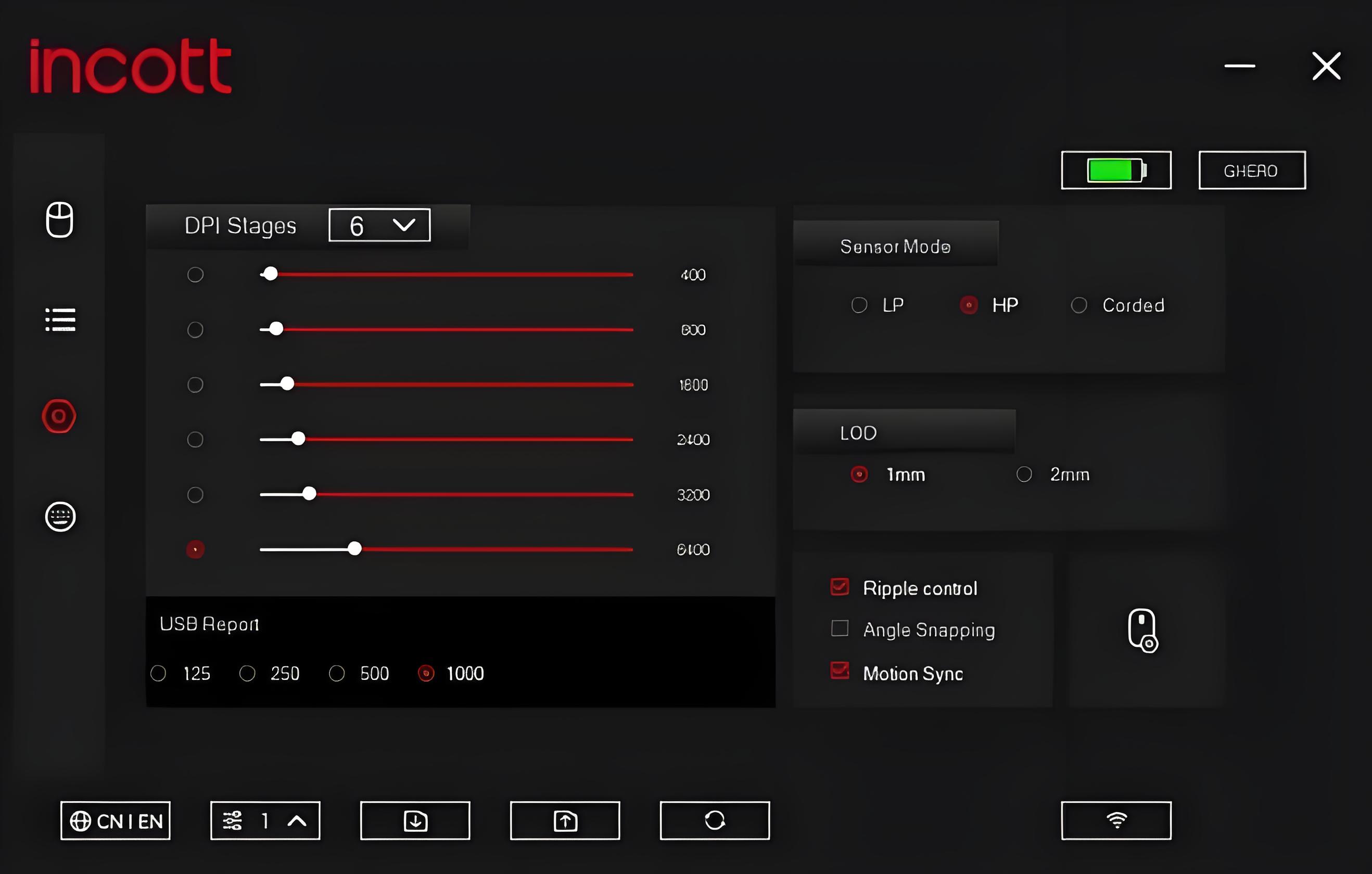Image resolution: width=1372 pixels, height=874 pixels.
Task: Enable Angle Snapping checkbox
Action: click(840, 629)
